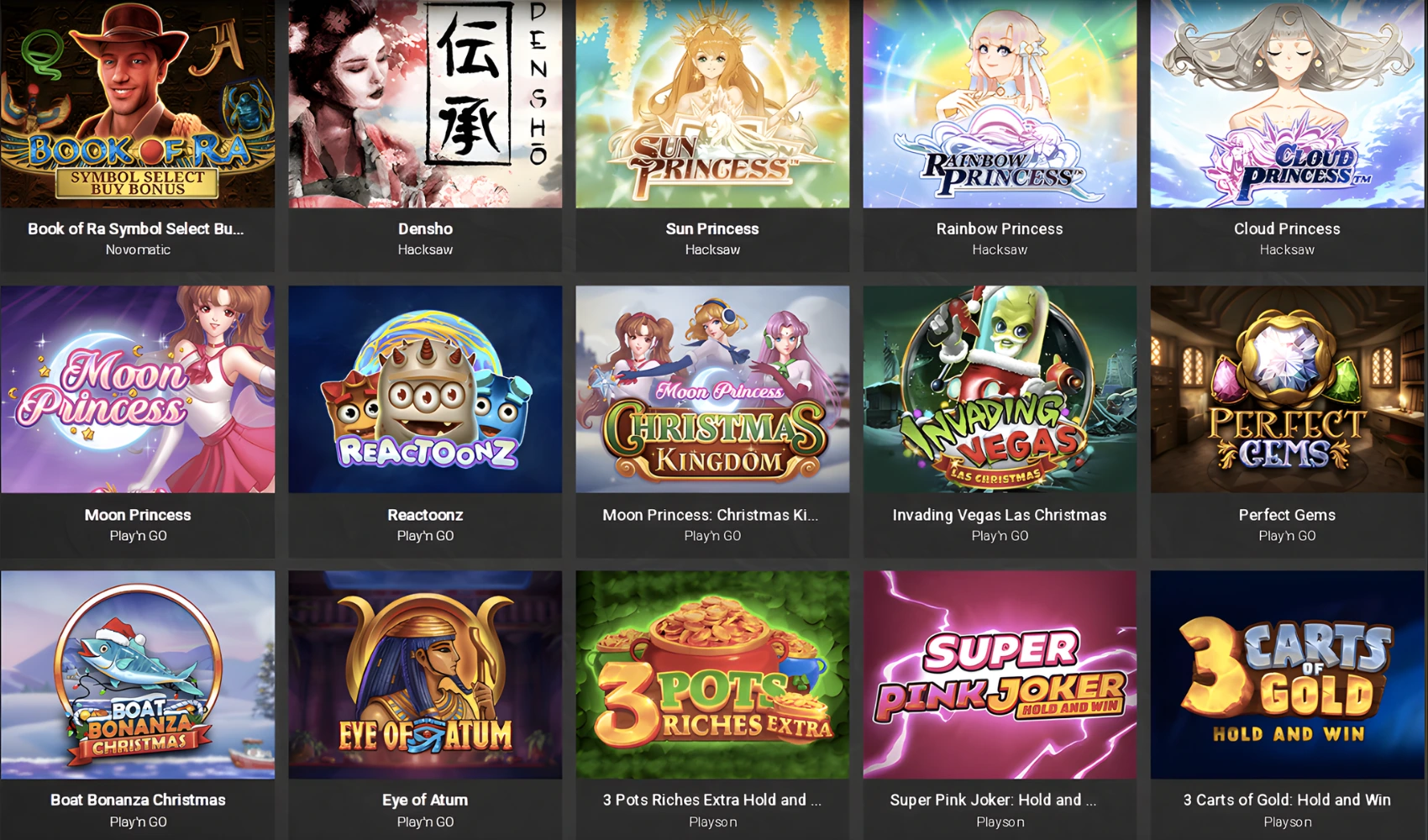
Task: Click the Cloud Princess thumbnail
Action: click(x=1287, y=103)
